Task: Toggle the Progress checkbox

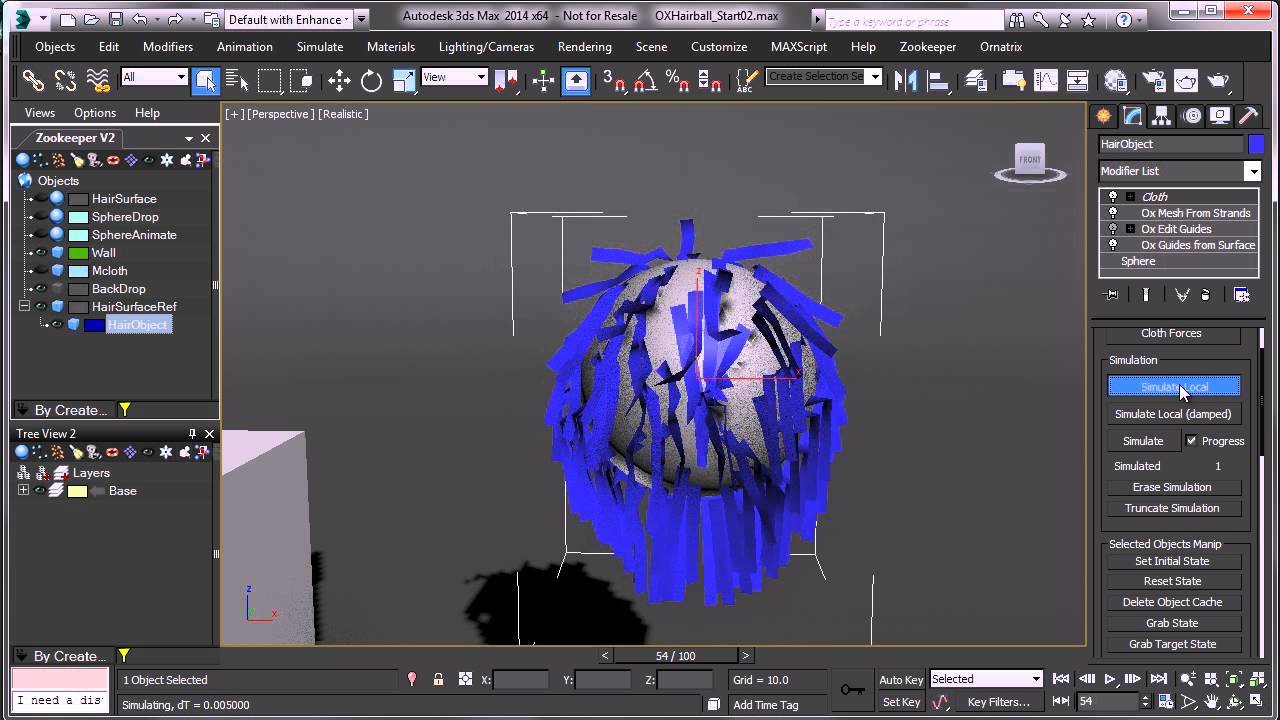Action: (1191, 440)
